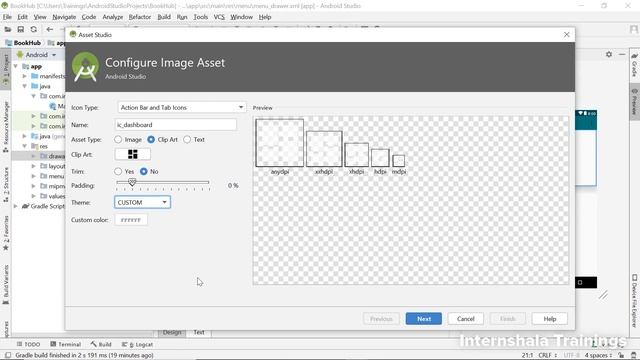Select the anydpi preview thumbnail
Viewport: 640px width, 360px height.
click(280, 143)
